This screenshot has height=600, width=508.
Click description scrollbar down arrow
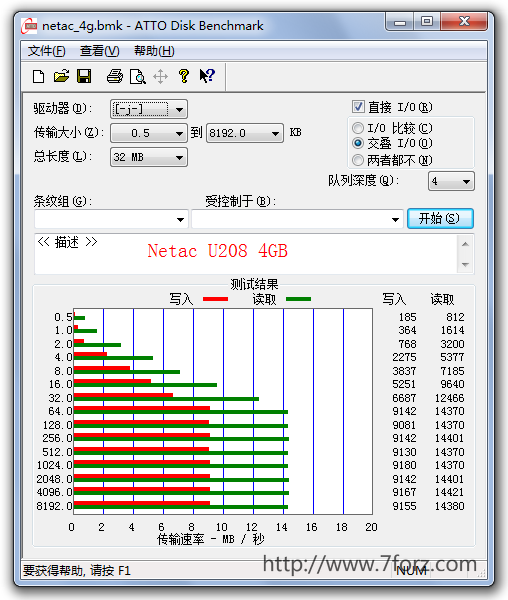465,264
